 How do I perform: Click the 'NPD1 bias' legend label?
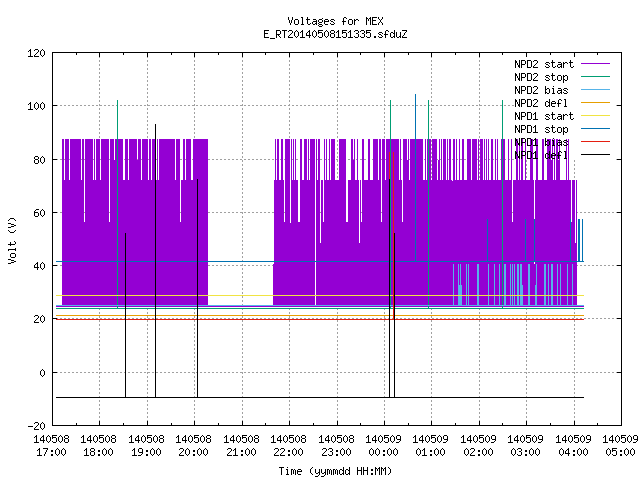541,142
